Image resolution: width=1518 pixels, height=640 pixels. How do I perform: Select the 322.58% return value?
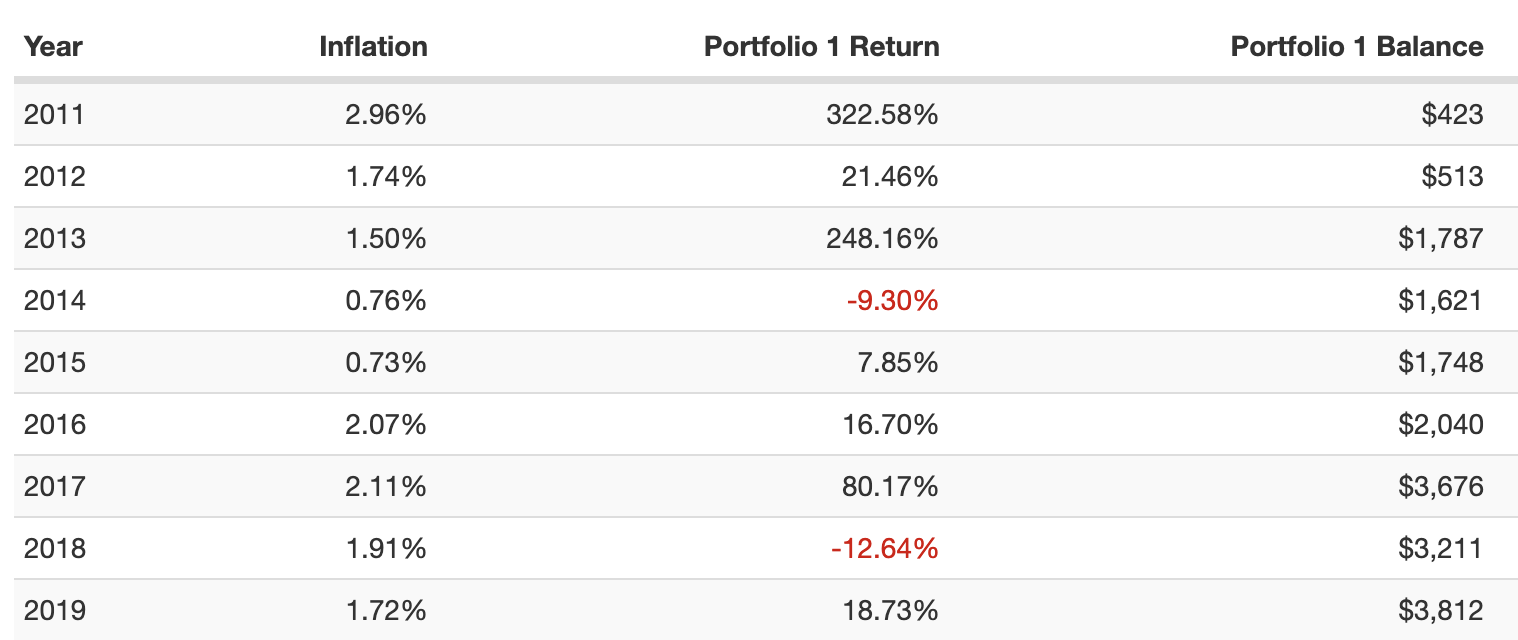point(882,115)
